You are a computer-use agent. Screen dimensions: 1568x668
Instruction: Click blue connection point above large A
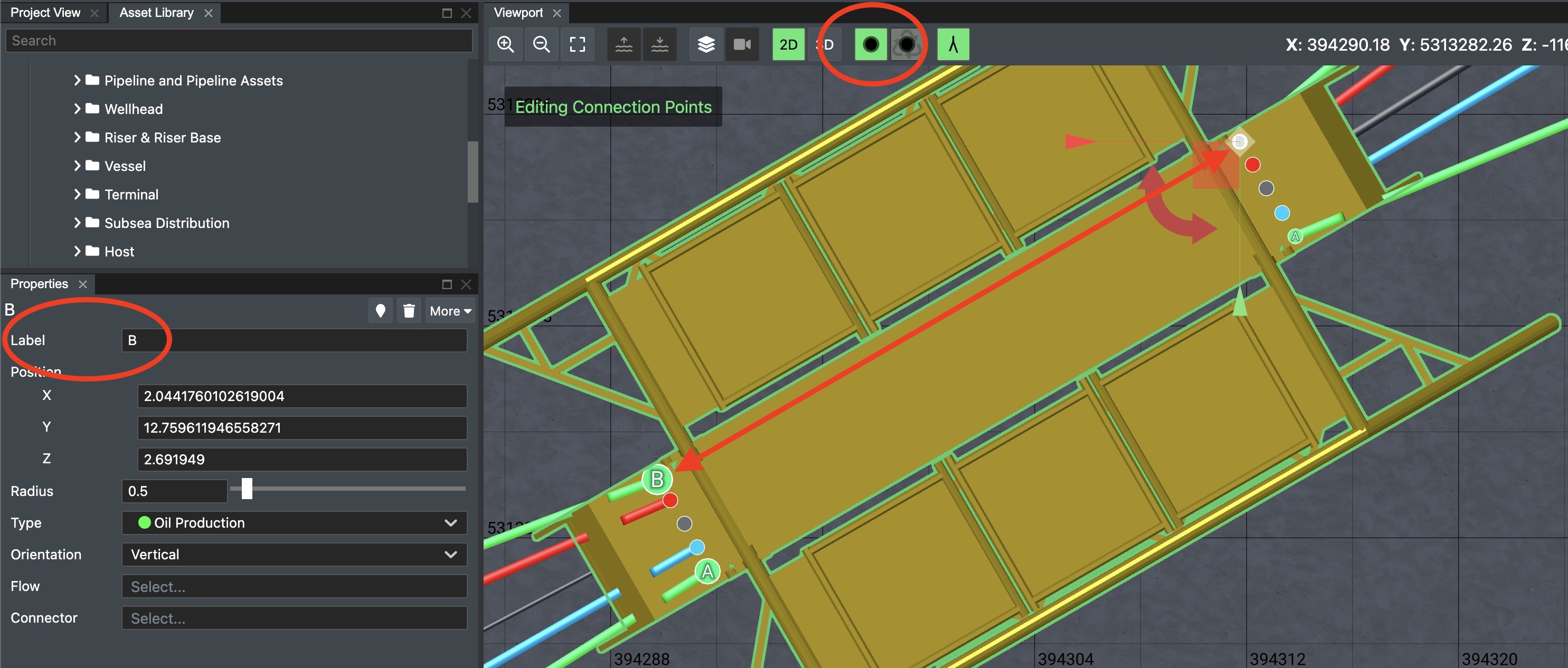(697, 548)
